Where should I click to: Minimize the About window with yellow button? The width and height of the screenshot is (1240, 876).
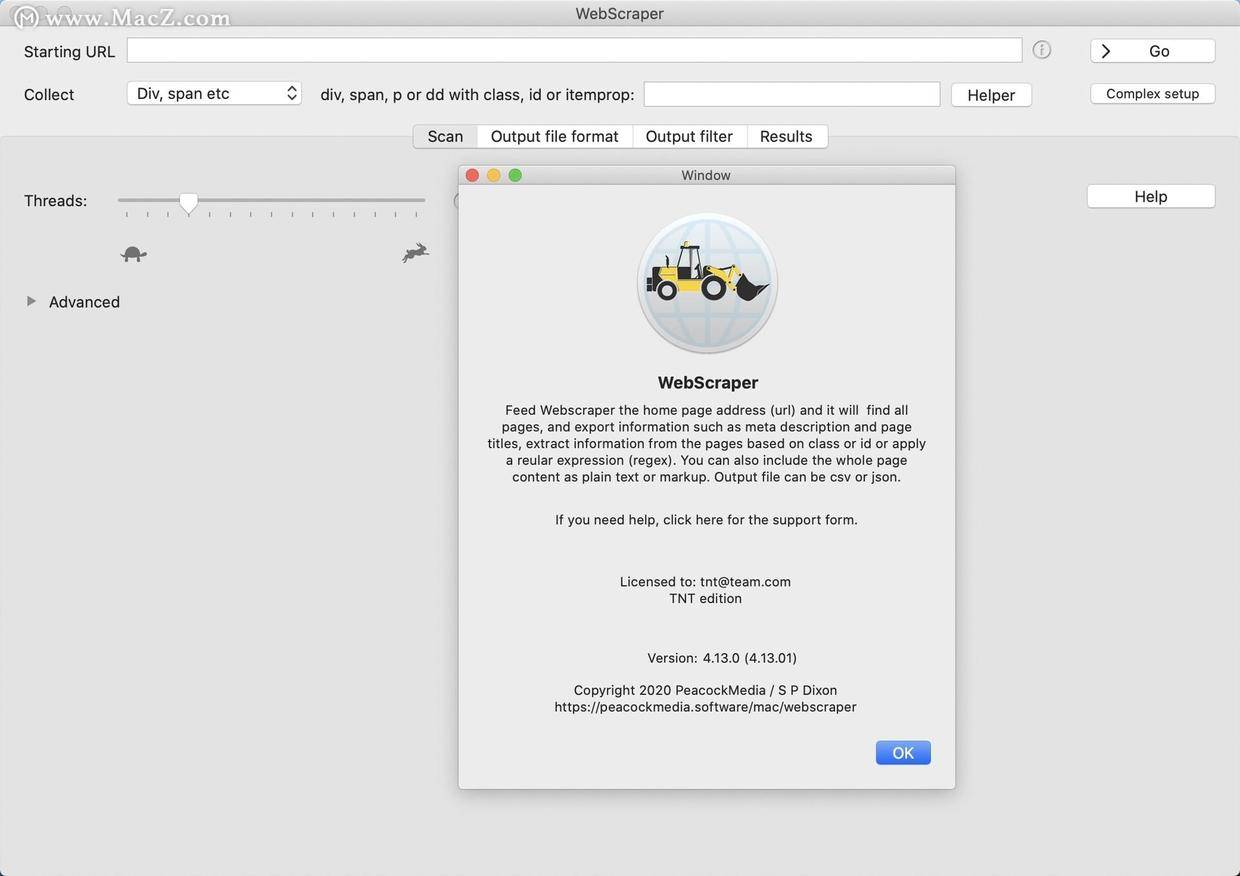pos(494,175)
